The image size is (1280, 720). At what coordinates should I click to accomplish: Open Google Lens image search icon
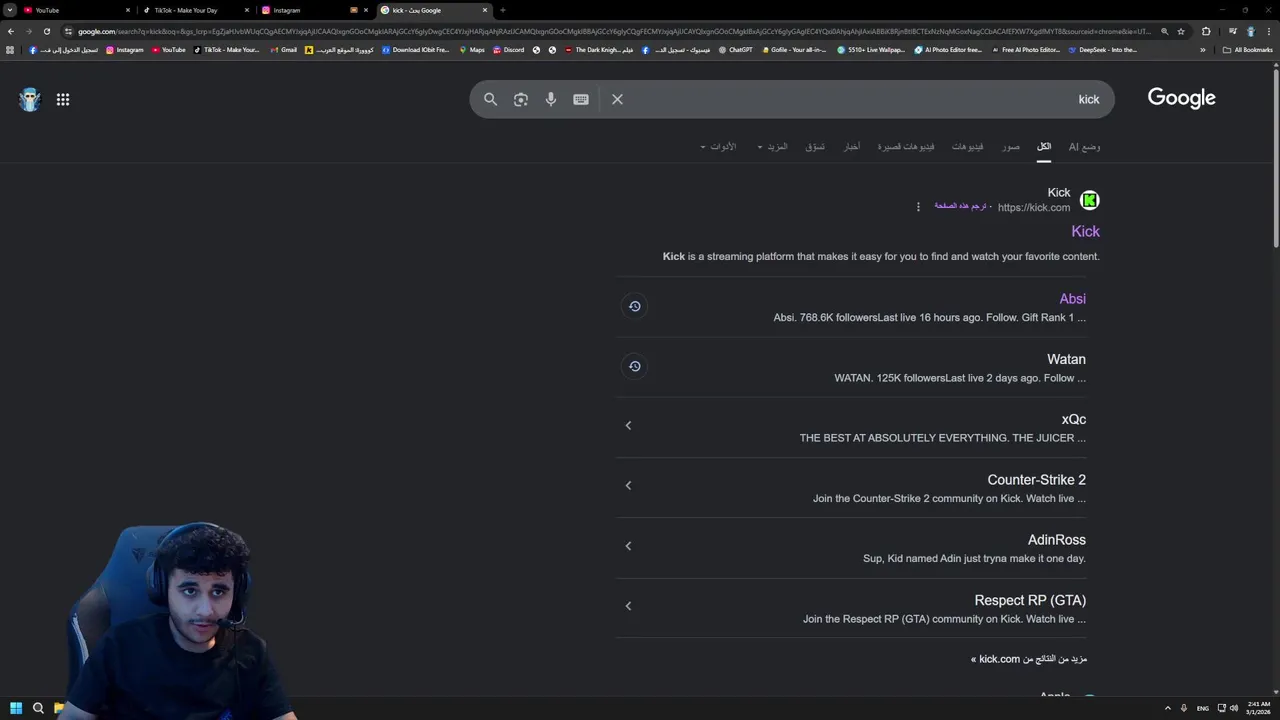(x=521, y=99)
